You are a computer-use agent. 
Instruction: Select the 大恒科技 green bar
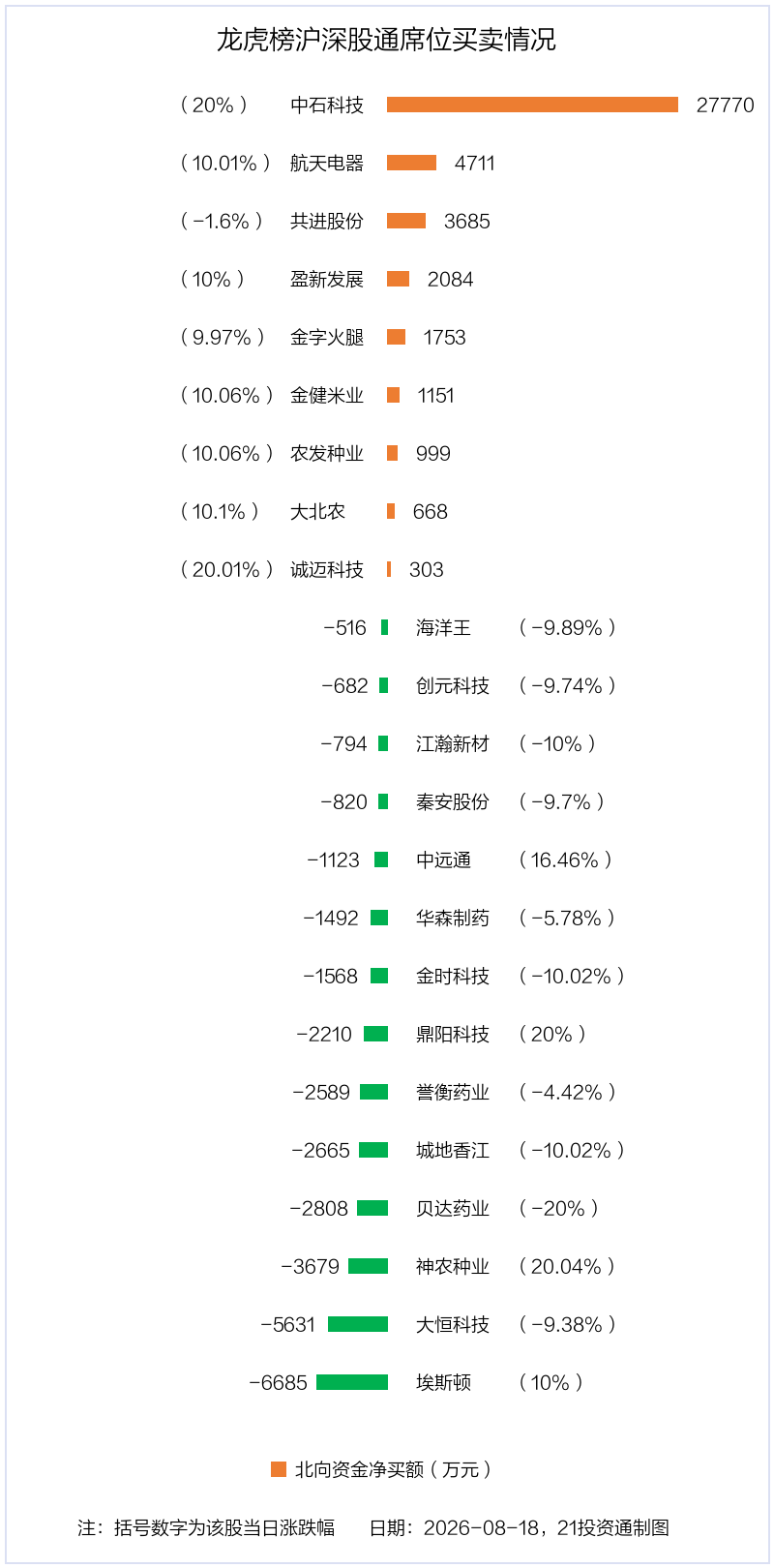click(358, 1324)
